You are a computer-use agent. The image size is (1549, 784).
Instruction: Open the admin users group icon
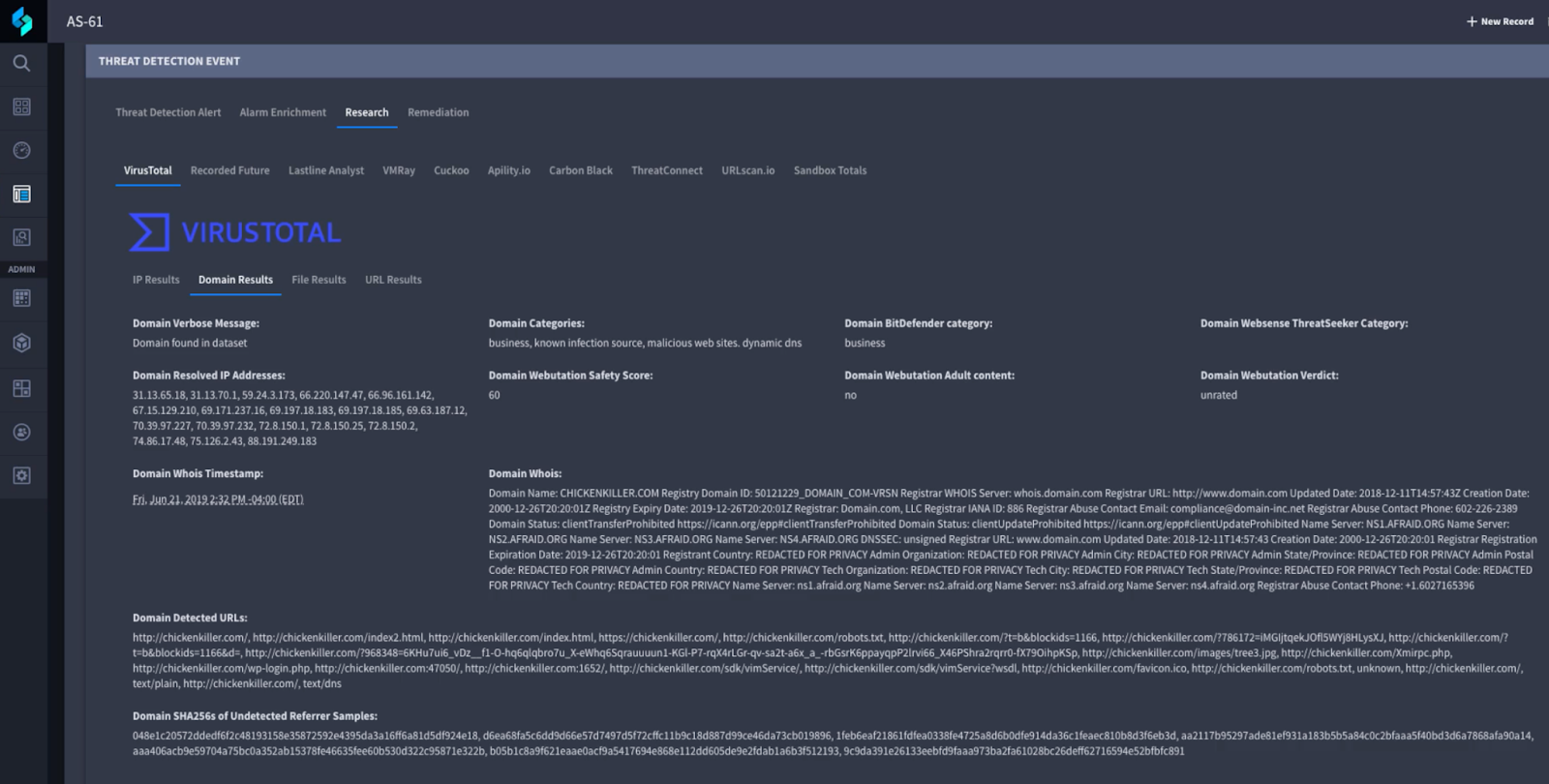21,432
